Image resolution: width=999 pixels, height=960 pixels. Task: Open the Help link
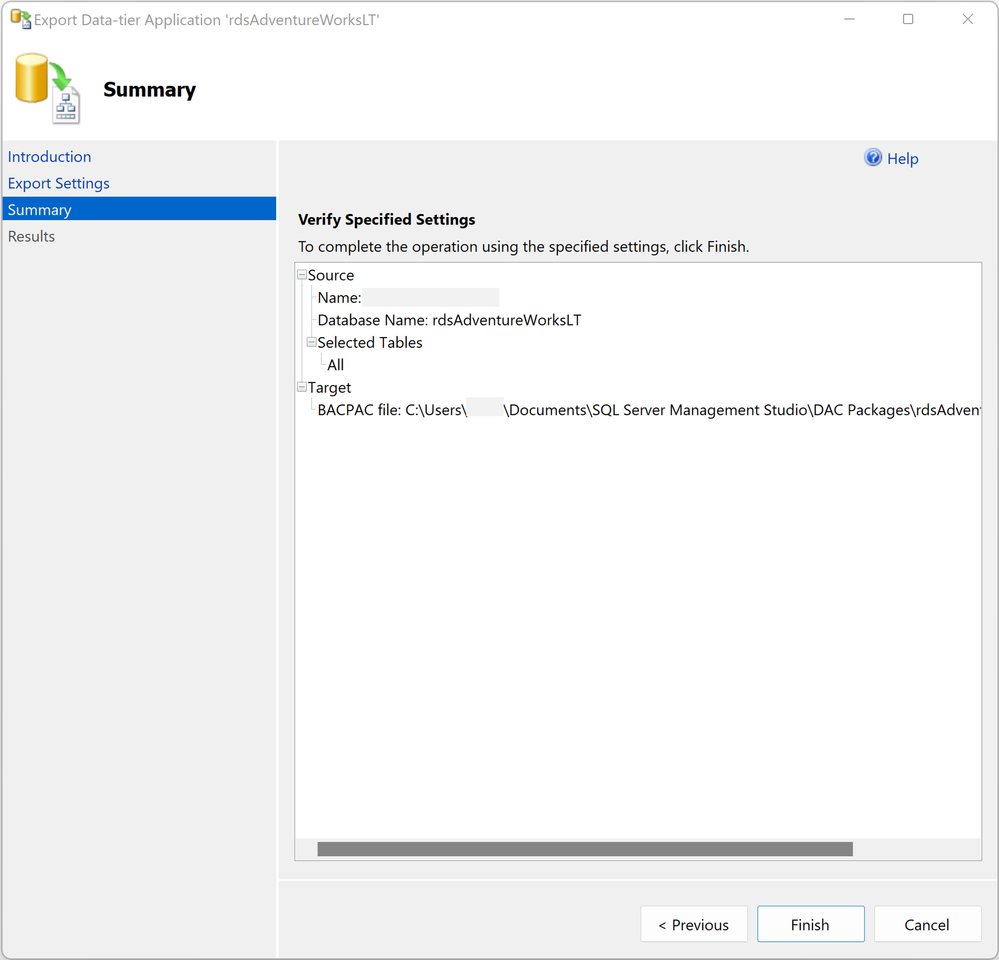point(902,159)
